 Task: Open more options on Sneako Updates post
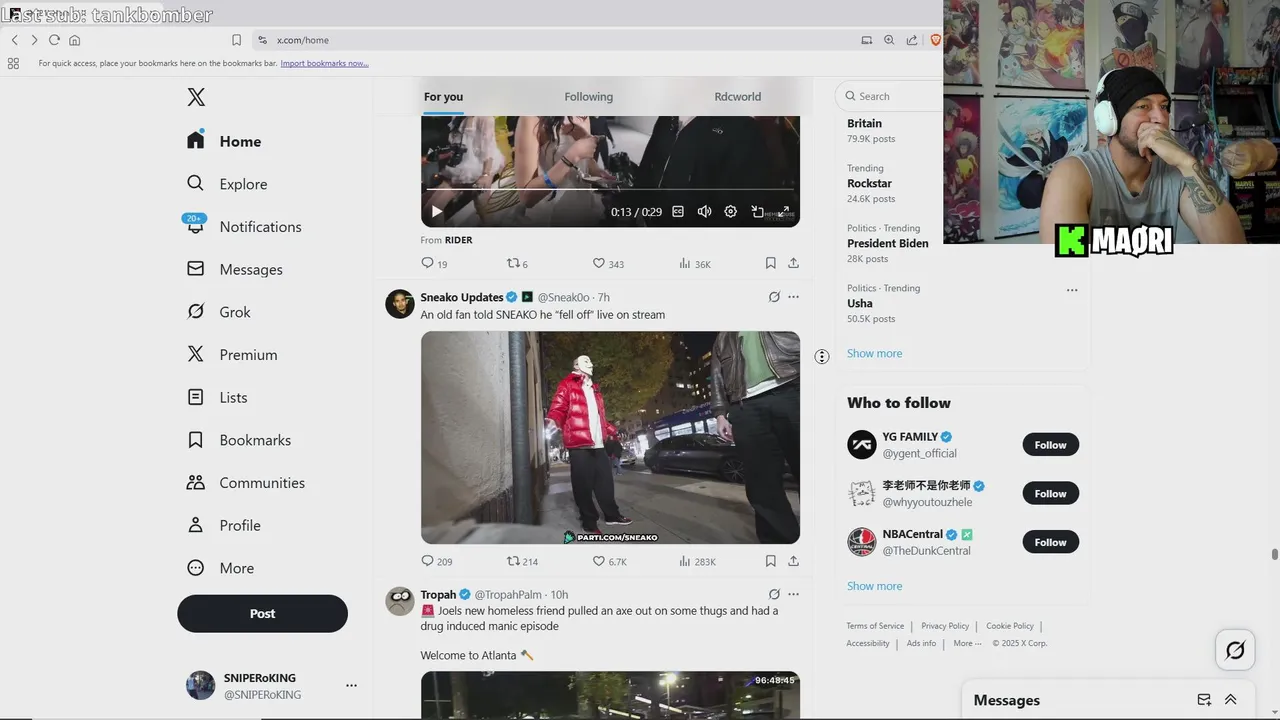793,297
